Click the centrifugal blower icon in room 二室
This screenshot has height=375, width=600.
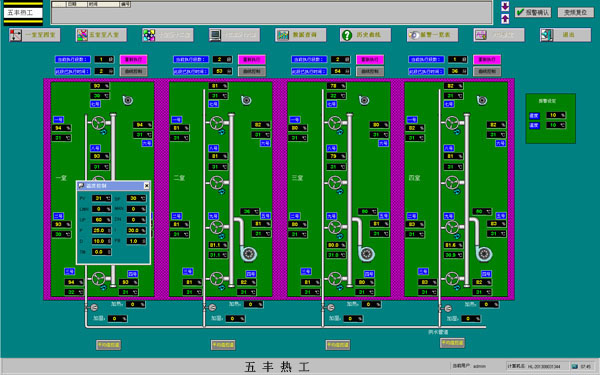pos(249,253)
